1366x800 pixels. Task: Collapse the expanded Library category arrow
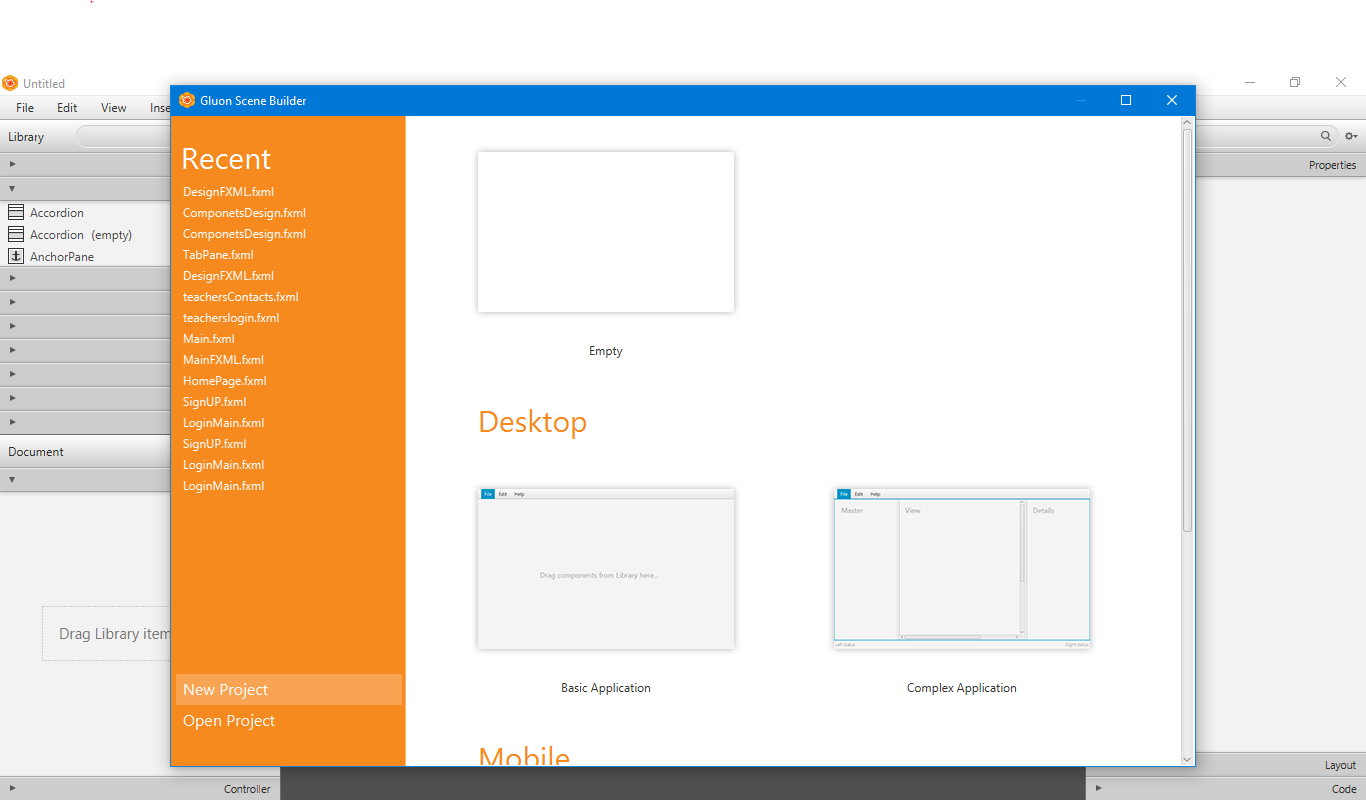pyautogui.click(x=14, y=188)
